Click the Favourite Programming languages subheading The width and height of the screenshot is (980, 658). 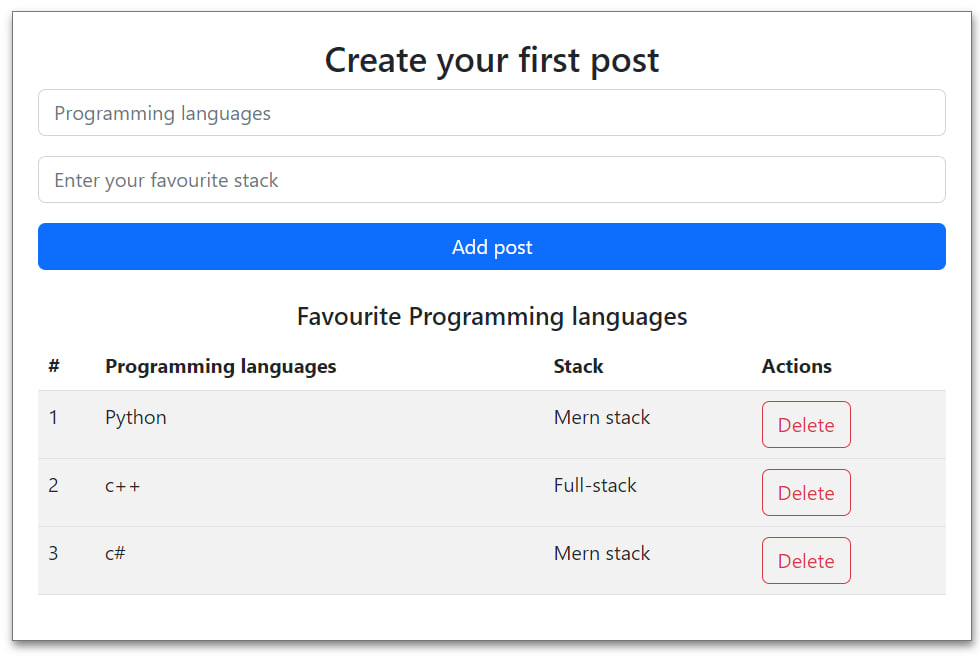[491, 317]
